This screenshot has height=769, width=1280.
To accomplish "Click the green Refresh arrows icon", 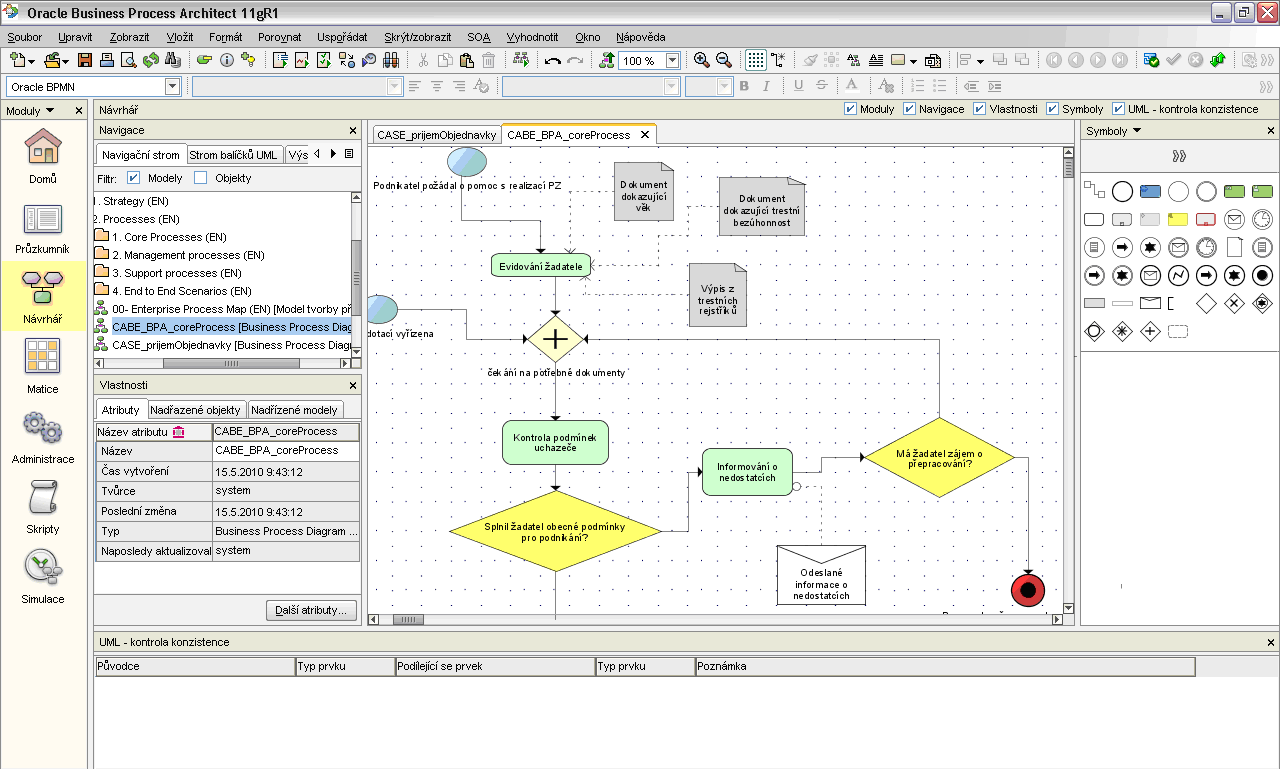I will point(151,60).
